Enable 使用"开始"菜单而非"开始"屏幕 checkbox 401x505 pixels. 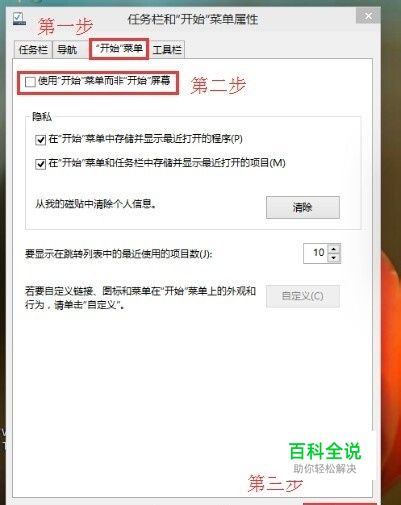coord(30,82)
